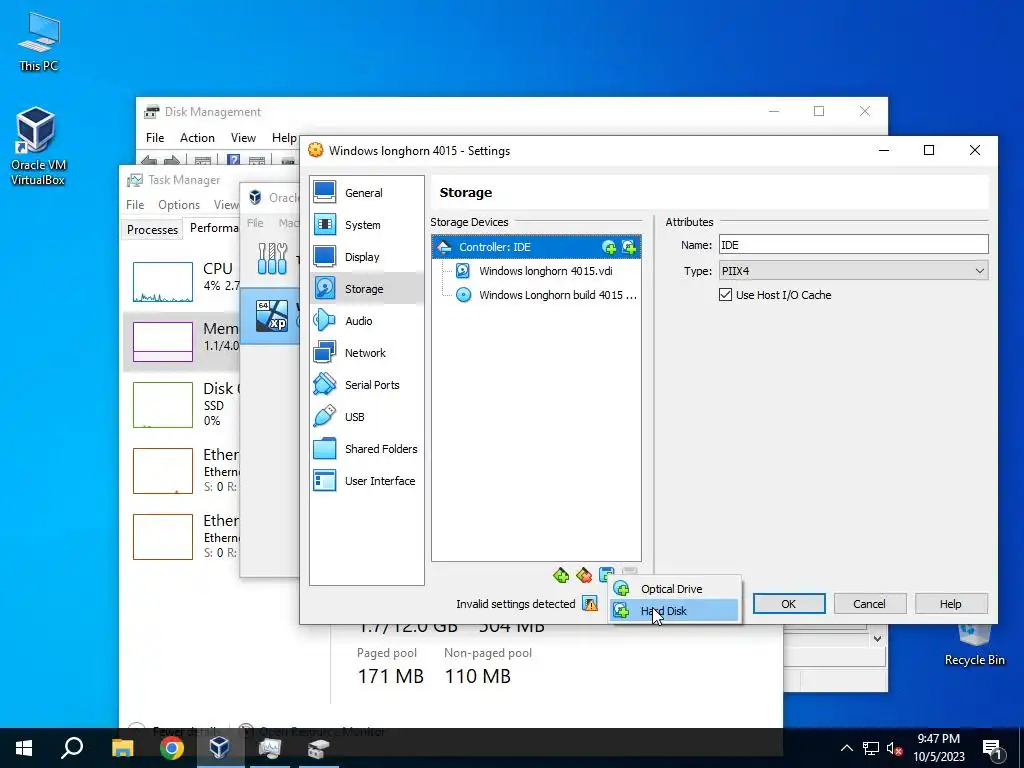The image size is (1024, 768).
Task: Click the add controller icon below storage list
Action: (561, 575)
